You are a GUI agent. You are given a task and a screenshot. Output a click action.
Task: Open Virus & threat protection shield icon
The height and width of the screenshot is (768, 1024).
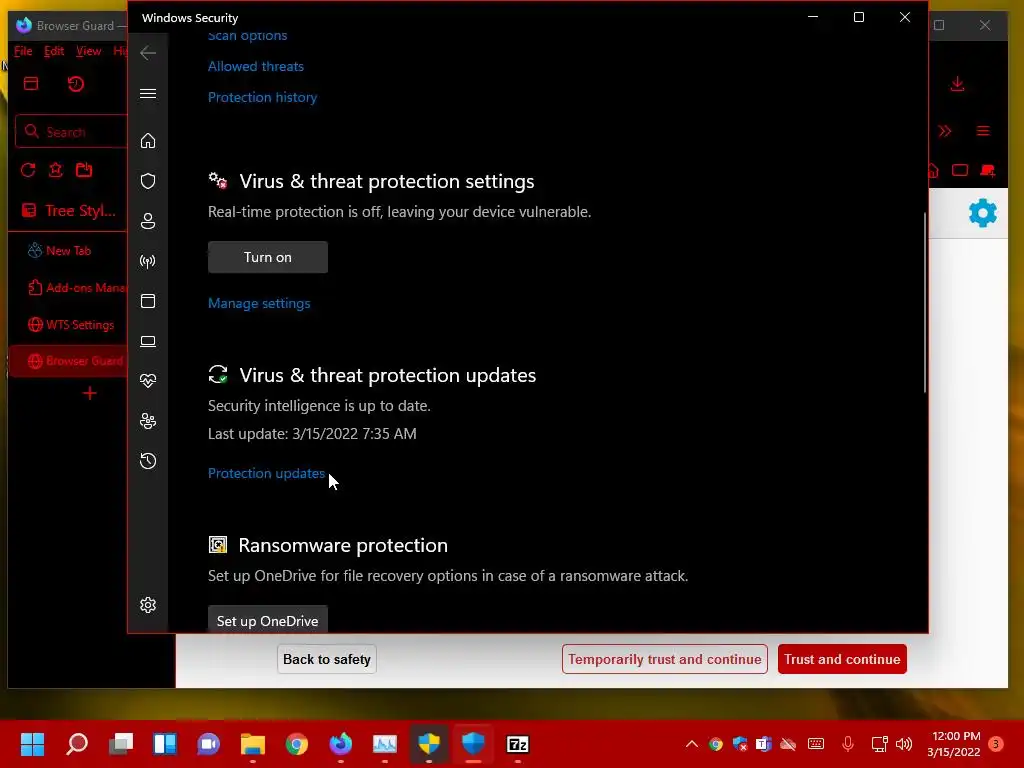coord(148,181)
